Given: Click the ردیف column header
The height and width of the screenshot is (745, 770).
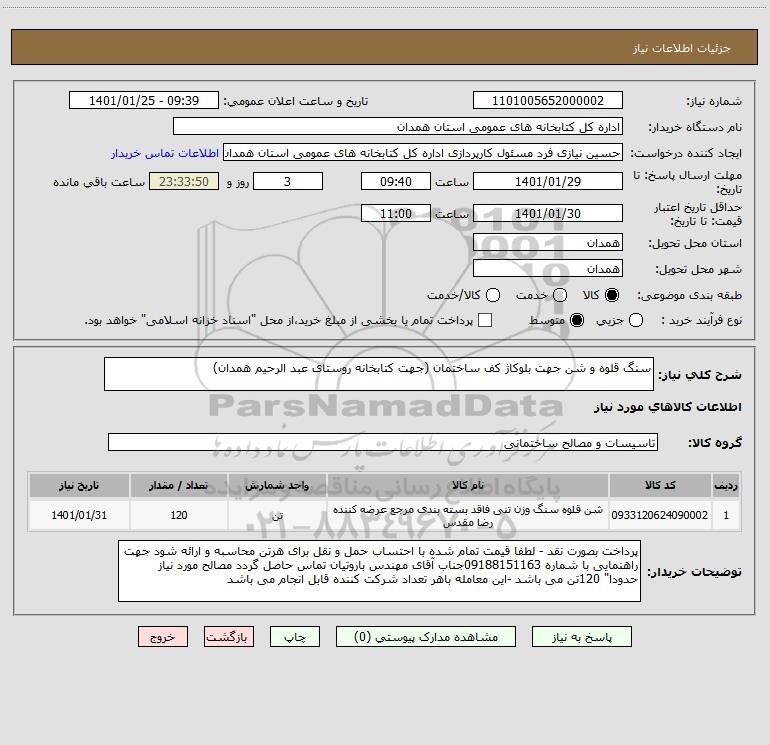Looking at the screenshot, I should point(726,485).
